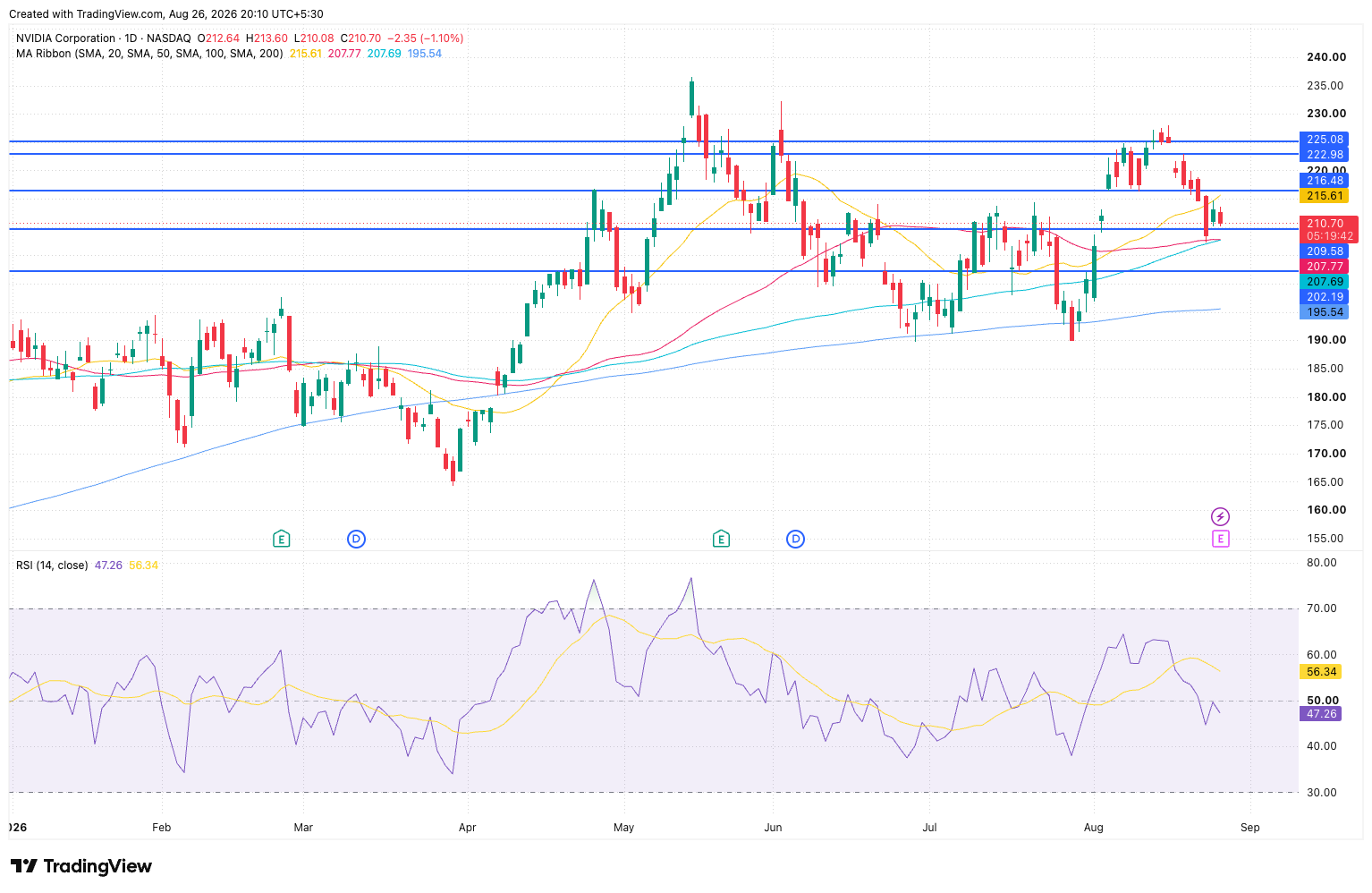The image size is (1372, 893).
Task: Click the 222.98 blue price-axis label
Action: (1325, 155)
